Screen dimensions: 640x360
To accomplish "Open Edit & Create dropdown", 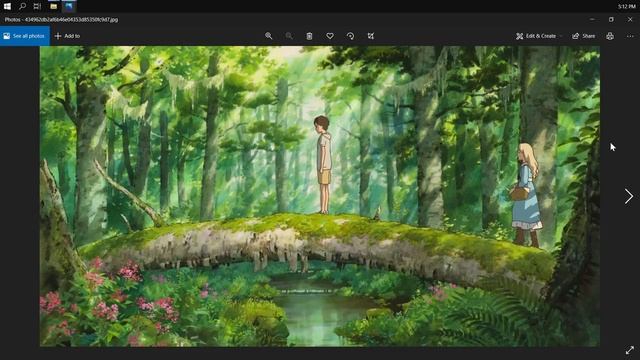I will [x=539, y=36].
